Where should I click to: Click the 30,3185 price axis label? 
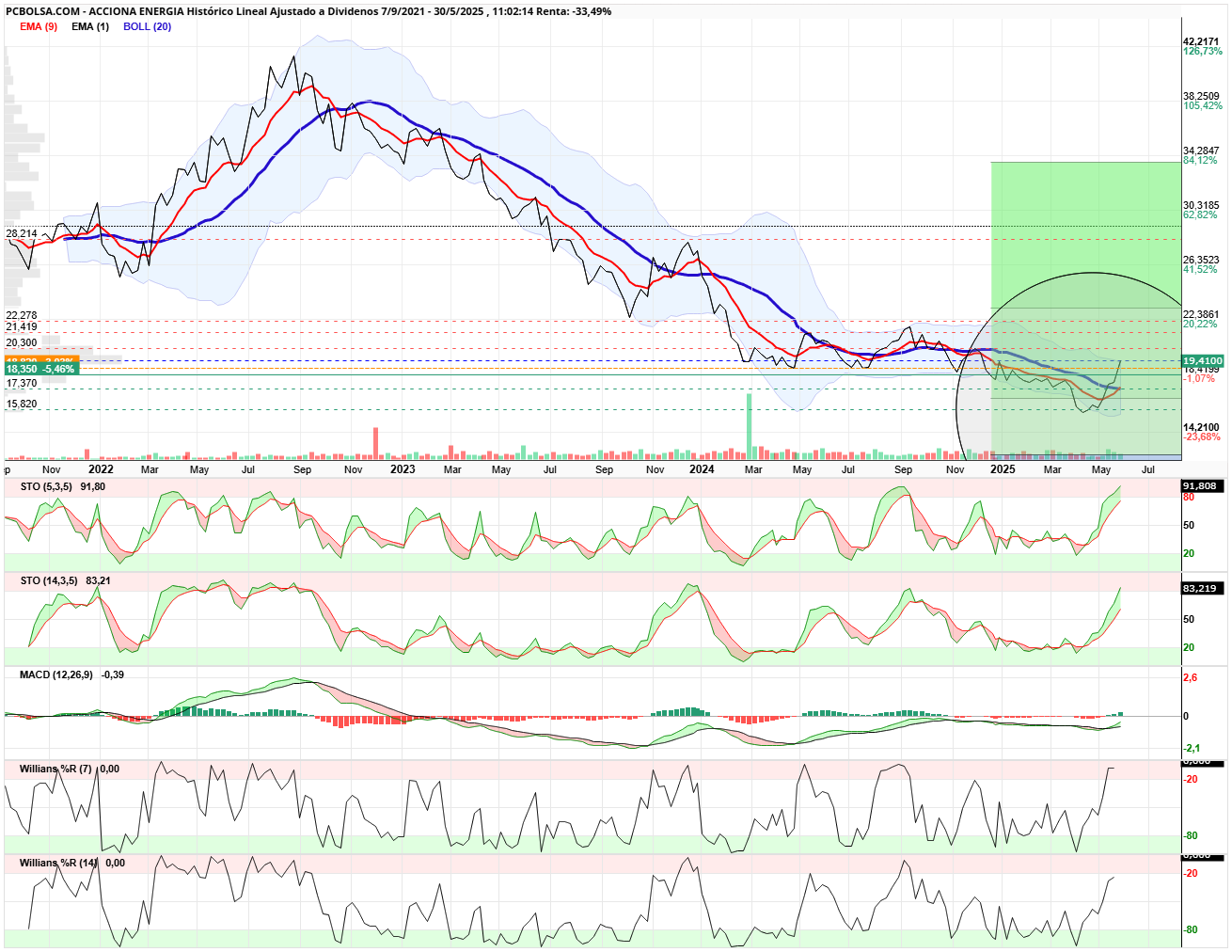click(1201, 205)
